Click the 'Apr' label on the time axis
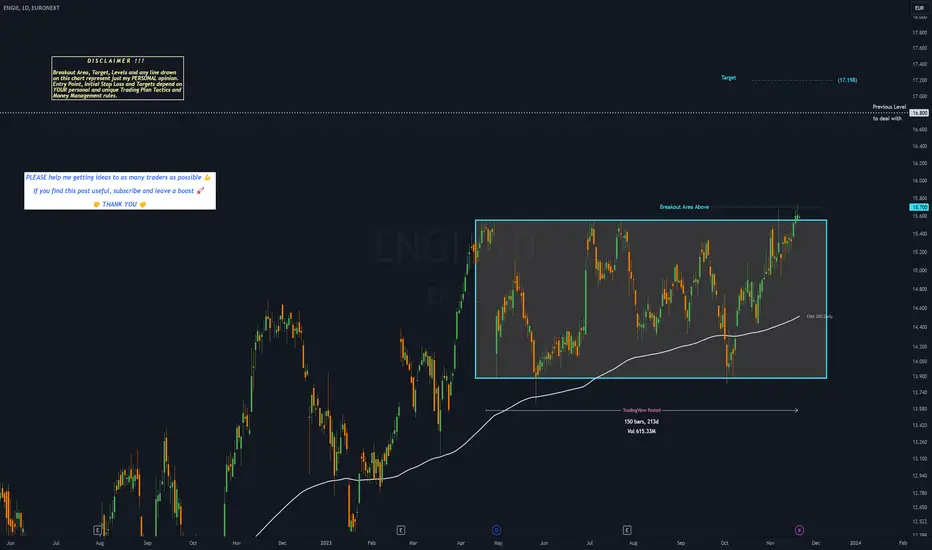The width and height of the screenshot is (932, 550). (461, 543)
